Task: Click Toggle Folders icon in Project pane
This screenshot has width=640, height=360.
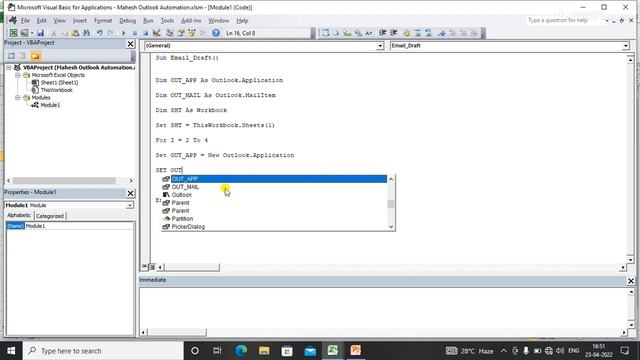Action: pyautogui.click(x=36, y=56)
